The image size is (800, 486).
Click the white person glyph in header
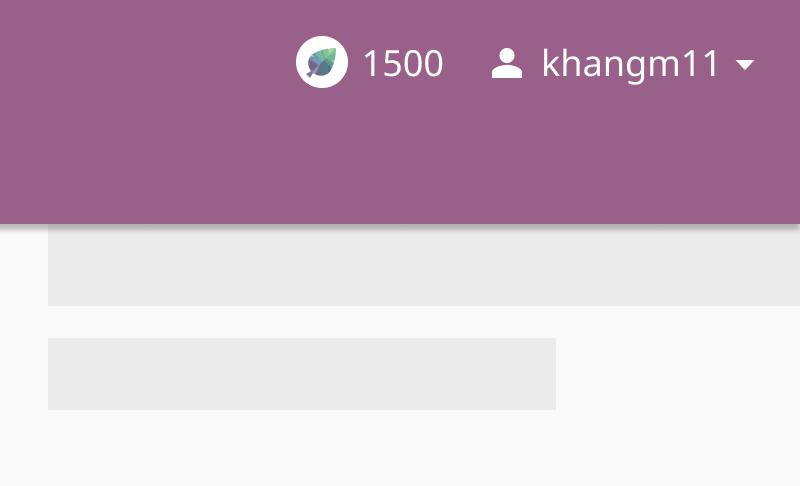[507, 64]
